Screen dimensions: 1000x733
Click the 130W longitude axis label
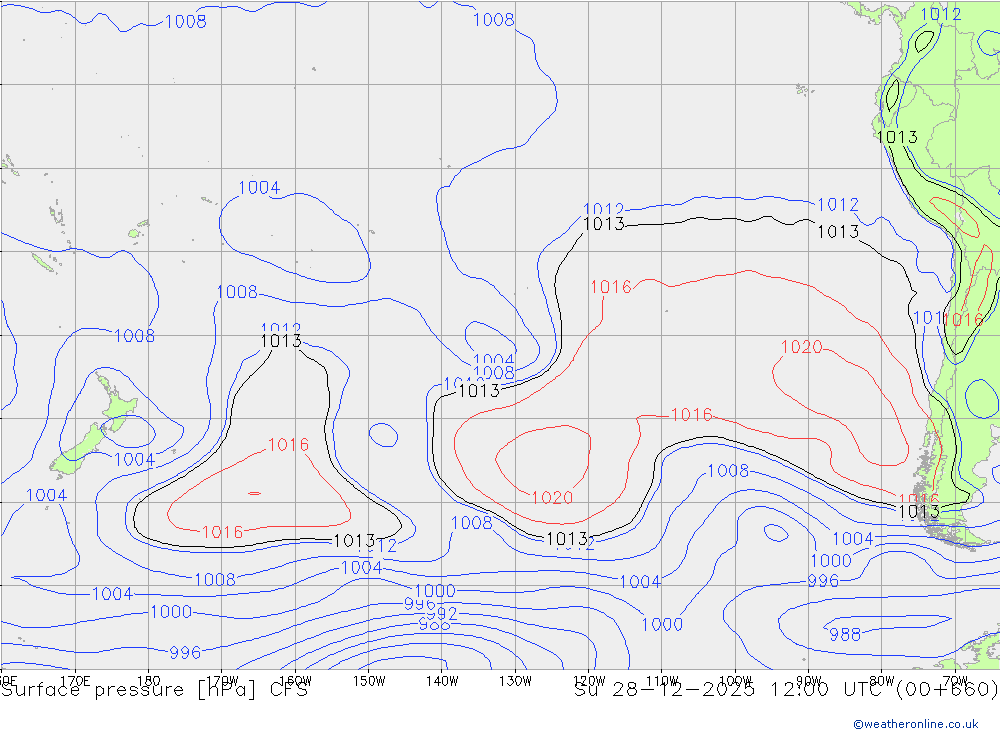(515, 681)
